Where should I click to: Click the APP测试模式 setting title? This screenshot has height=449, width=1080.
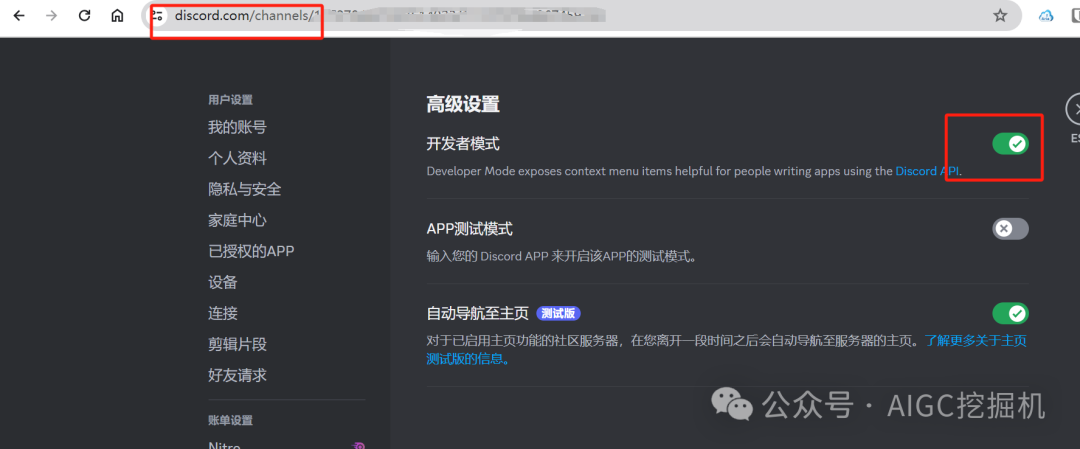[x=470, y=229]
